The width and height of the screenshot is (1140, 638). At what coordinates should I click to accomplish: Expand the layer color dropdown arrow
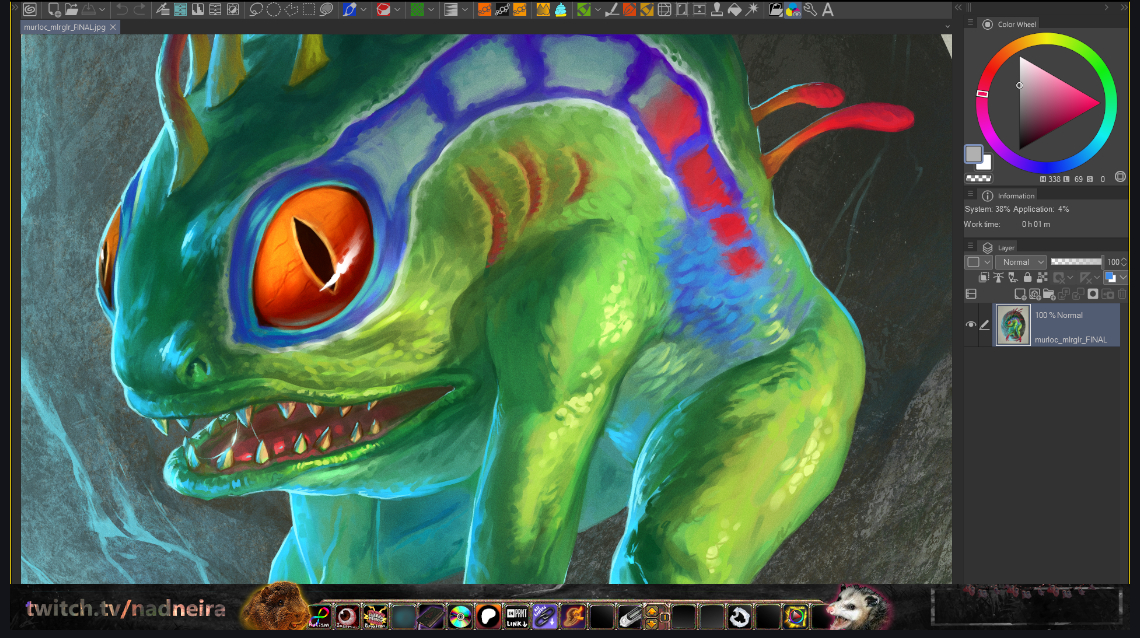coord(1123,277)
